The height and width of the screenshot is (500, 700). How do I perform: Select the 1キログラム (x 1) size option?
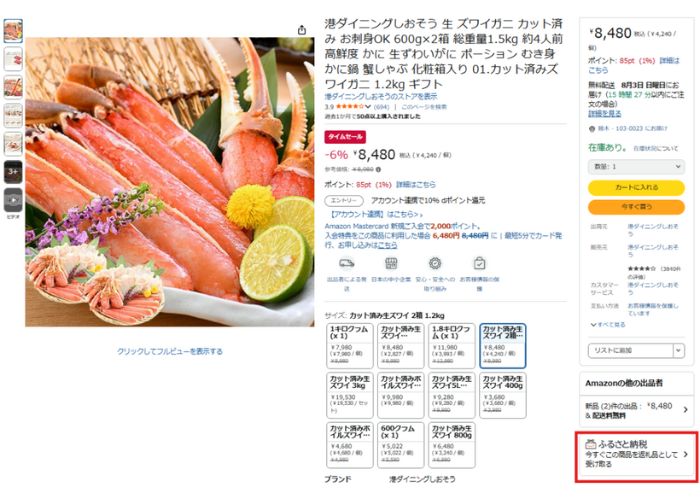pyautogui.click(x=350, y=346)
